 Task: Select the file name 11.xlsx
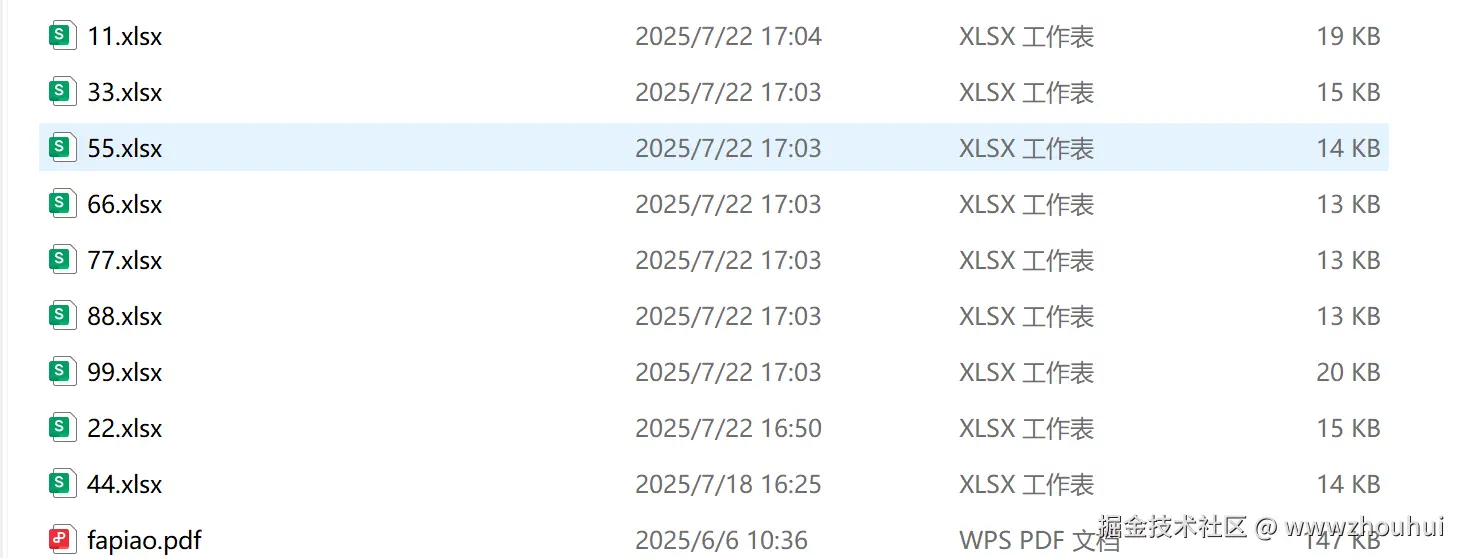click(x=125, y=37)
